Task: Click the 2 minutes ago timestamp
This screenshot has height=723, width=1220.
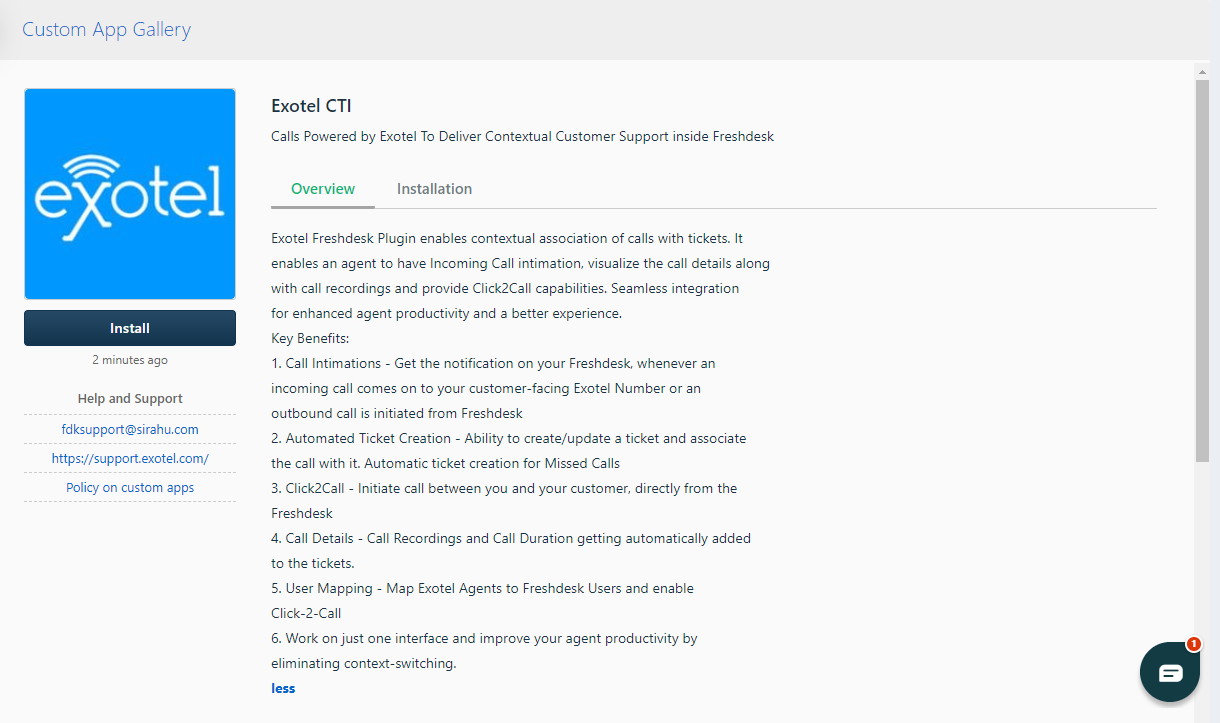Action: coord(130,360)
